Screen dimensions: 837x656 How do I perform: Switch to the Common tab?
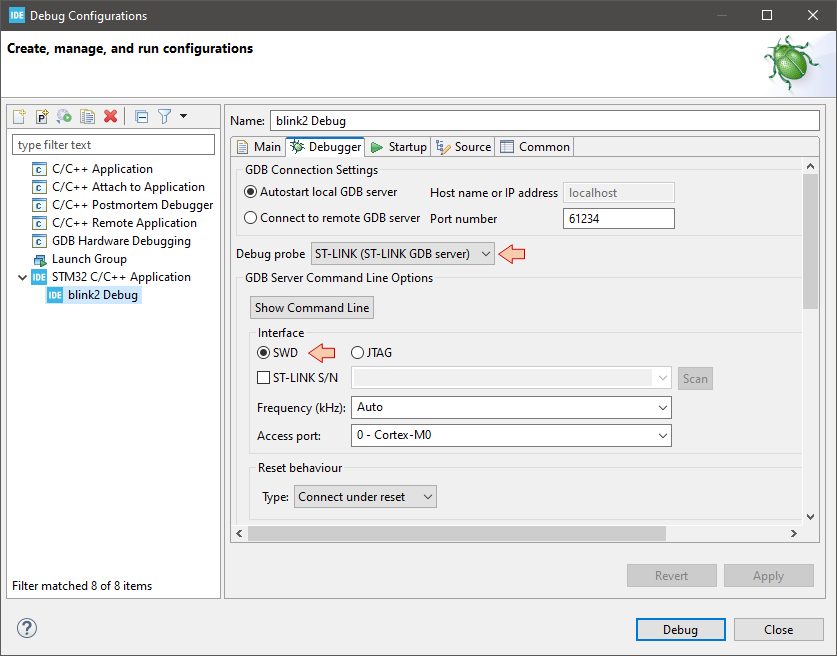click(x=535, y=147)
